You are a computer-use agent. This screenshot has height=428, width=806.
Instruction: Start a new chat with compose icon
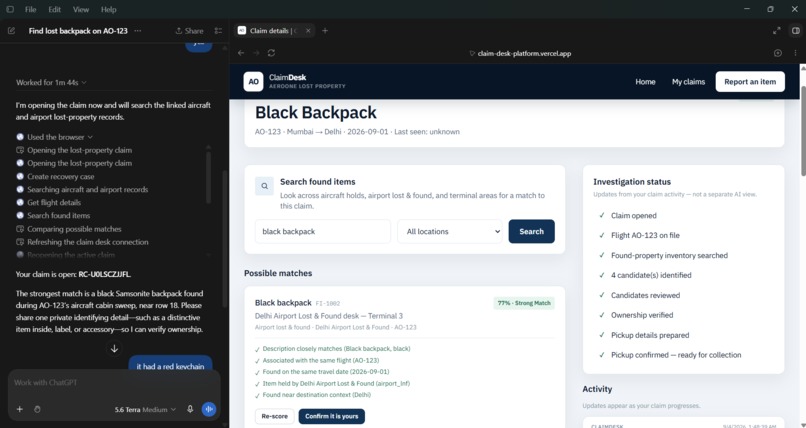tap(11, 31)
